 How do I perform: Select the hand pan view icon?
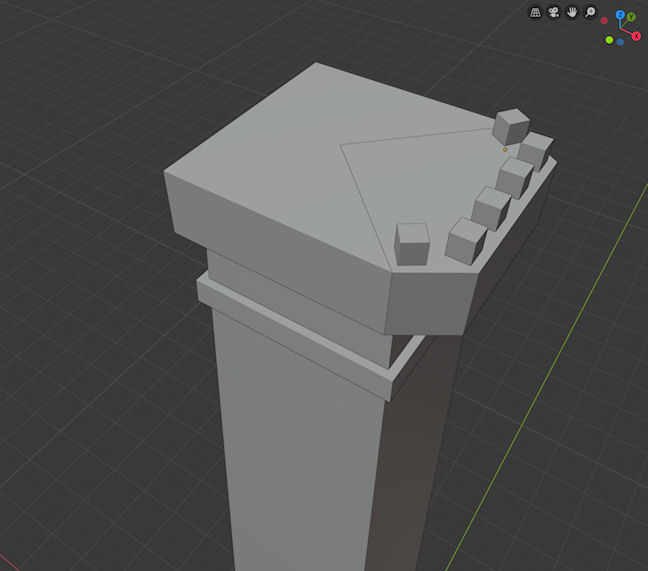572,13
